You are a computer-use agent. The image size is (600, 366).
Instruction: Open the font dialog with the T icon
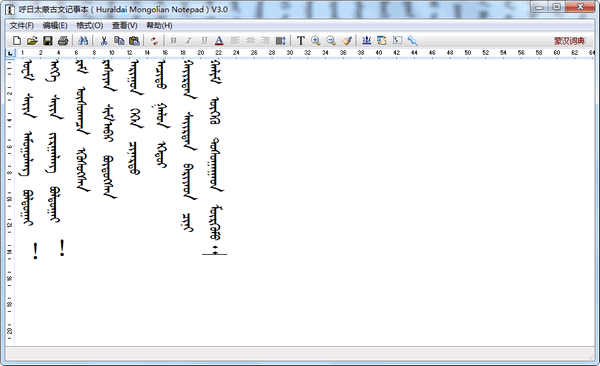coord(301,41)
